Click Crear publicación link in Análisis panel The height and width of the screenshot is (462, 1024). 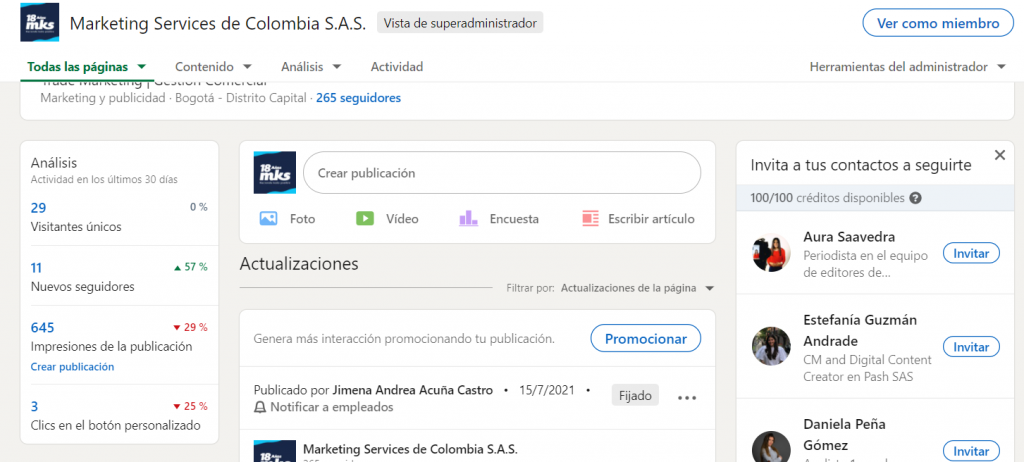tap(72, 367)
